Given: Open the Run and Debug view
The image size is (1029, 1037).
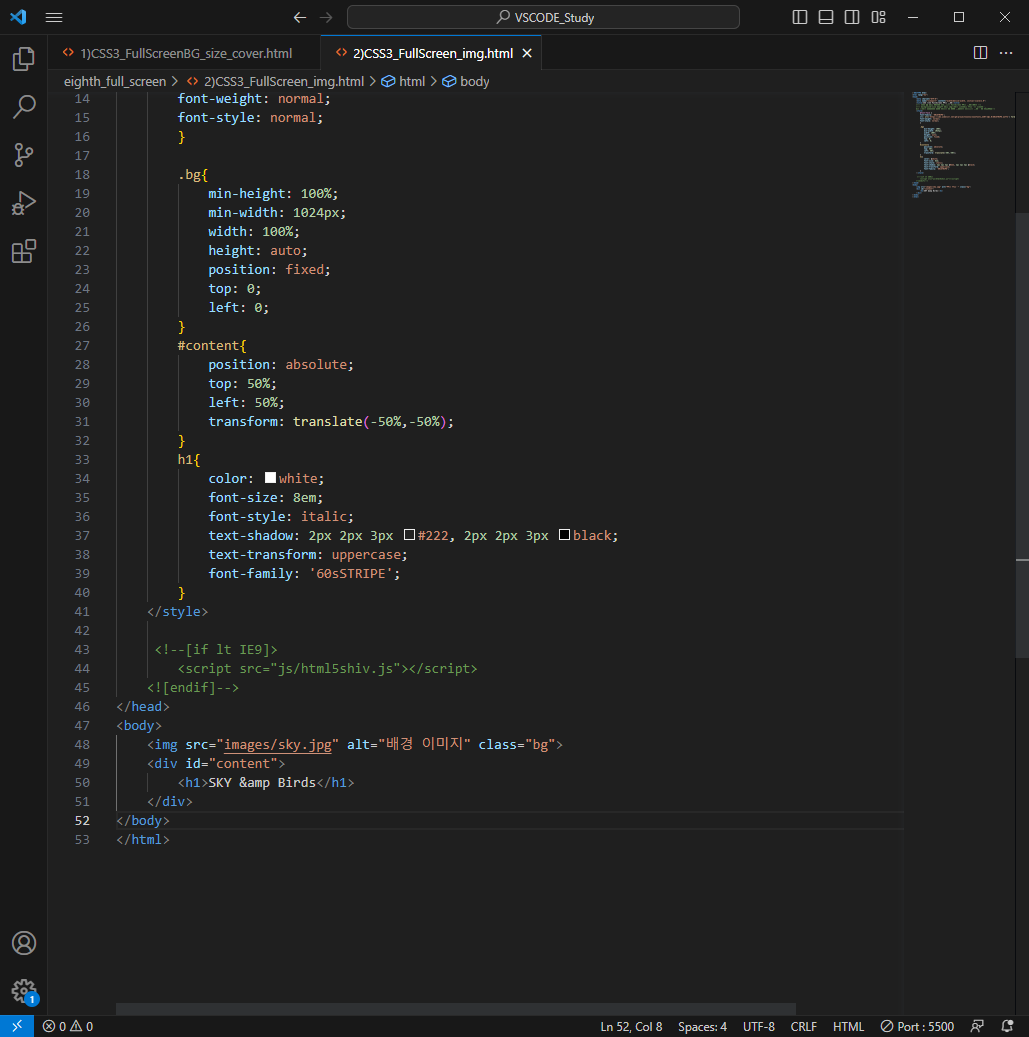Looking at the screenshot, I should (x=24, y=203).
